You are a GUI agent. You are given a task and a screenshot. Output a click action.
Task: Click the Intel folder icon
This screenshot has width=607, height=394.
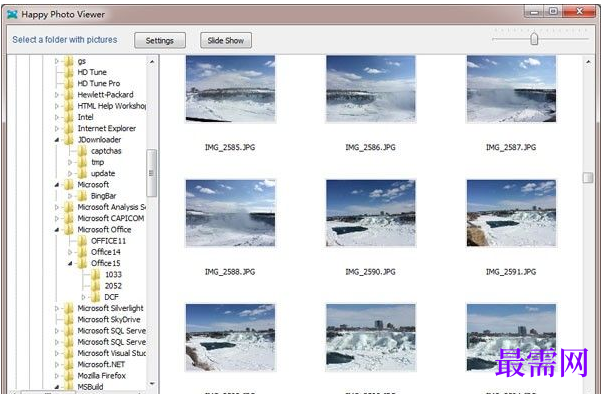click(69, 117)
